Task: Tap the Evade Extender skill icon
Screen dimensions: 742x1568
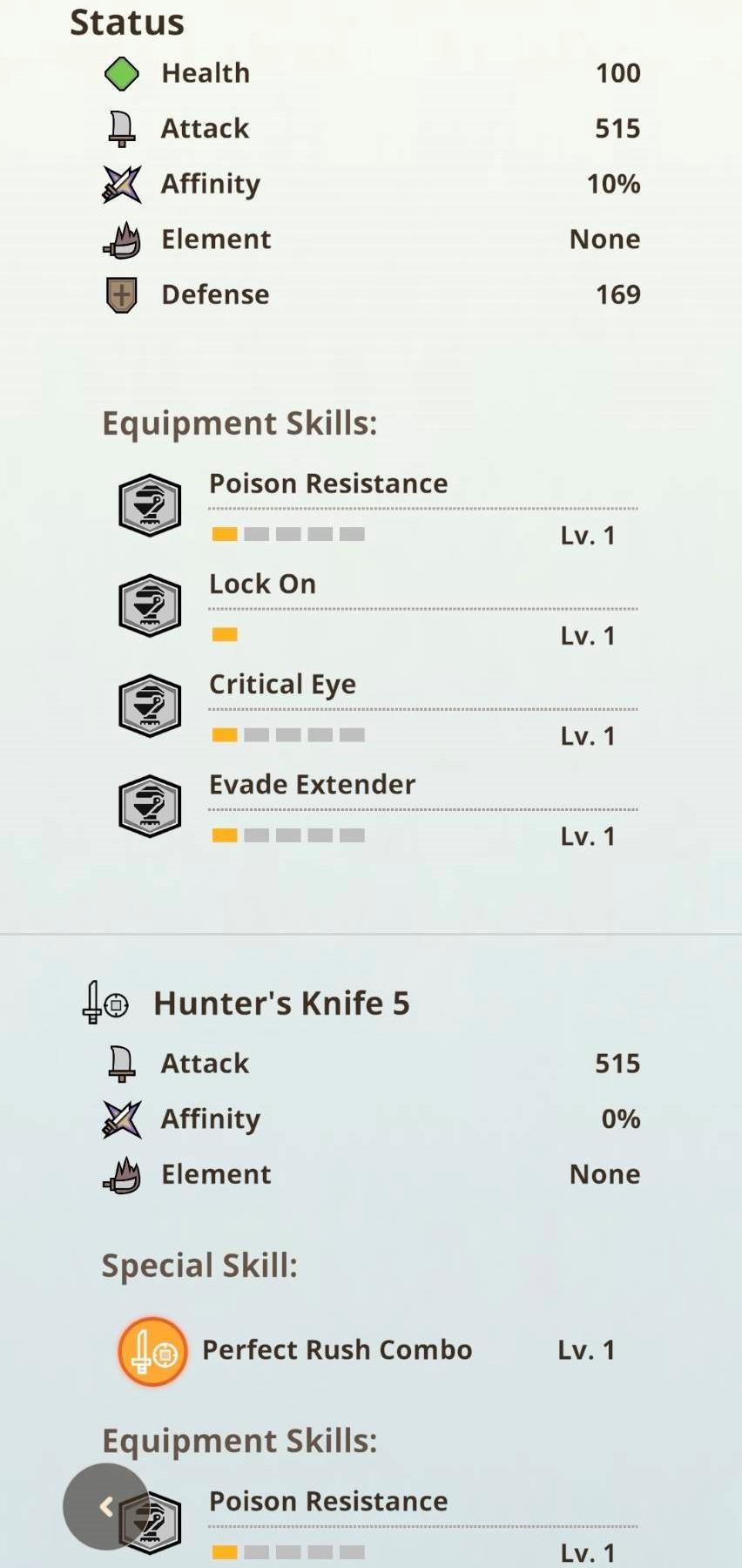Action: pyautogui.click(x=150, y=806)
